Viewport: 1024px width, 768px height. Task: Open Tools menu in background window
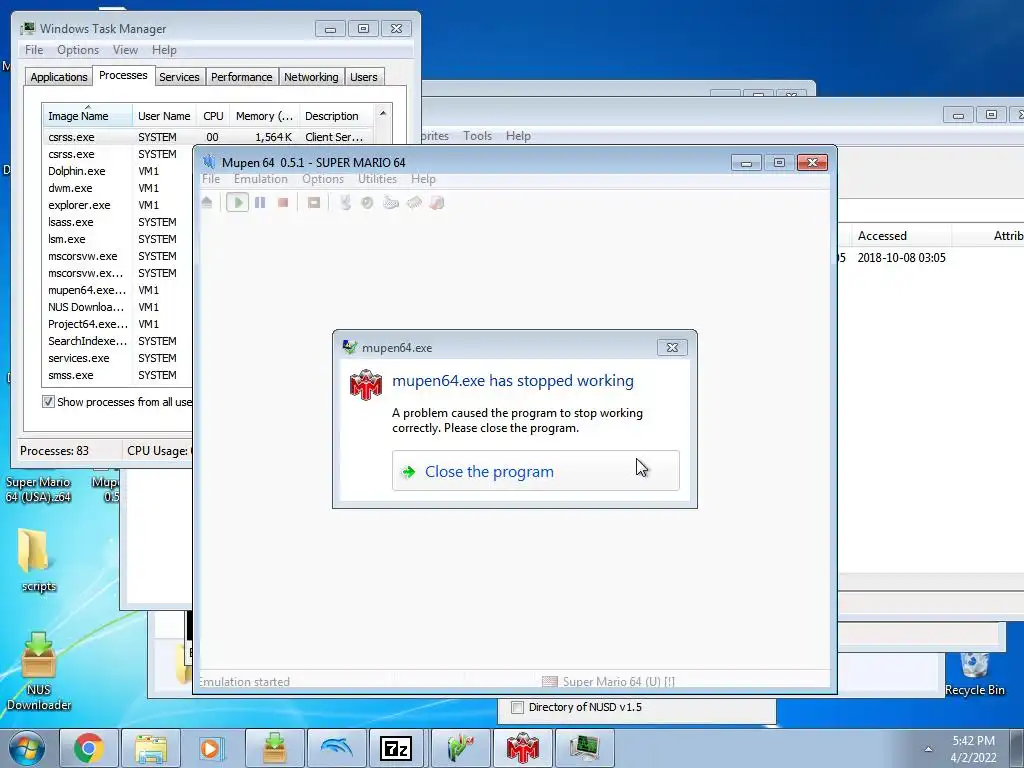click(x=477, y=136)
